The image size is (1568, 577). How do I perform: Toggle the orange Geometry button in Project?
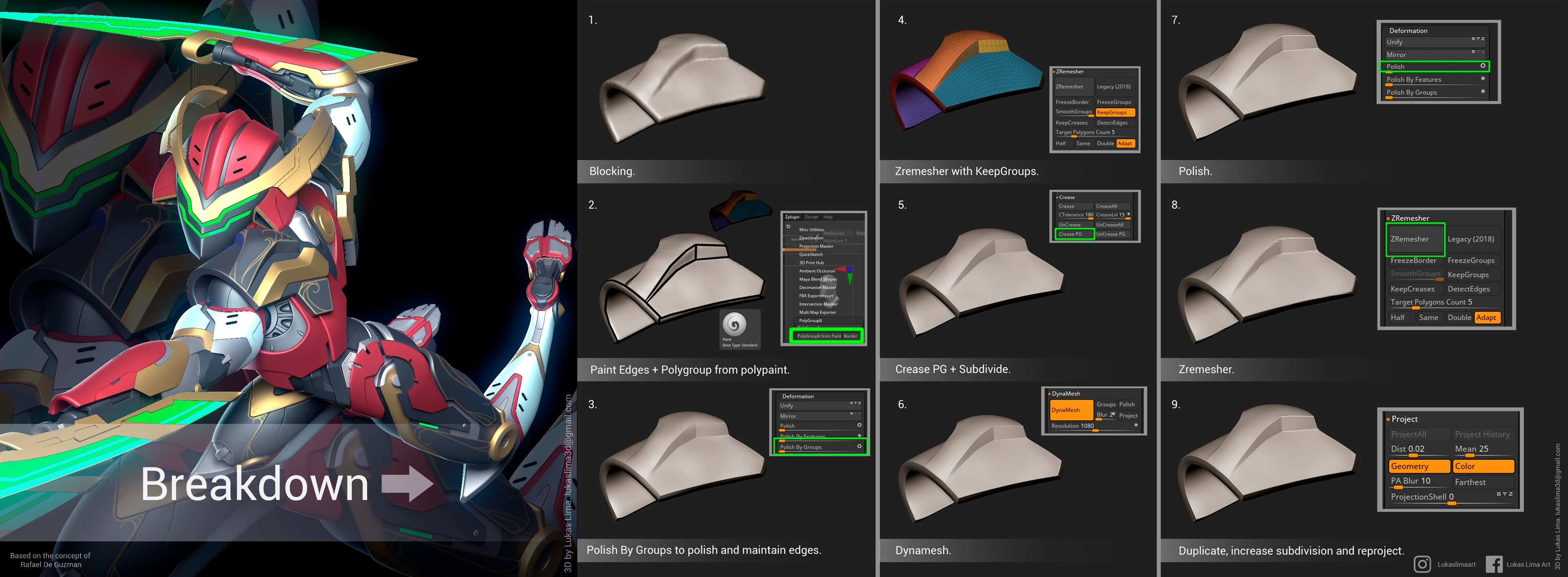pos(1419,466)
